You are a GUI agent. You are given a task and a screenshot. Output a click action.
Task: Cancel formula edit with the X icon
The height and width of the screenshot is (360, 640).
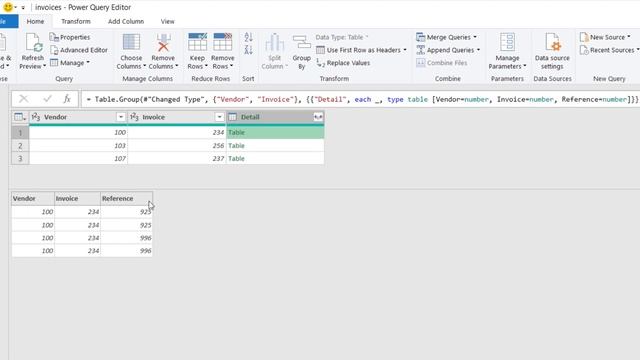[24, 99]
